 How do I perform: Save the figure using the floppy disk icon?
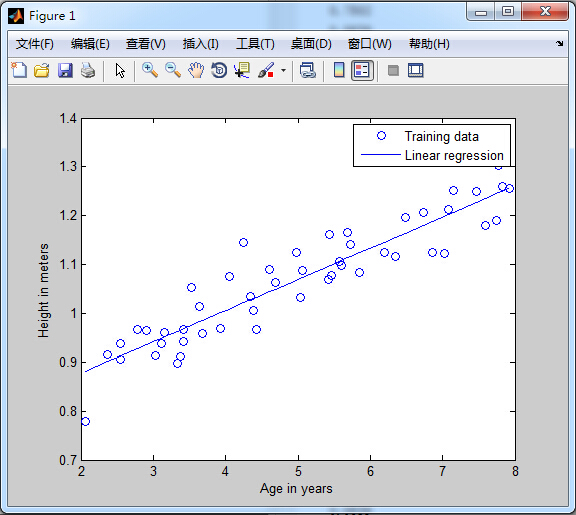coord(65,70)
